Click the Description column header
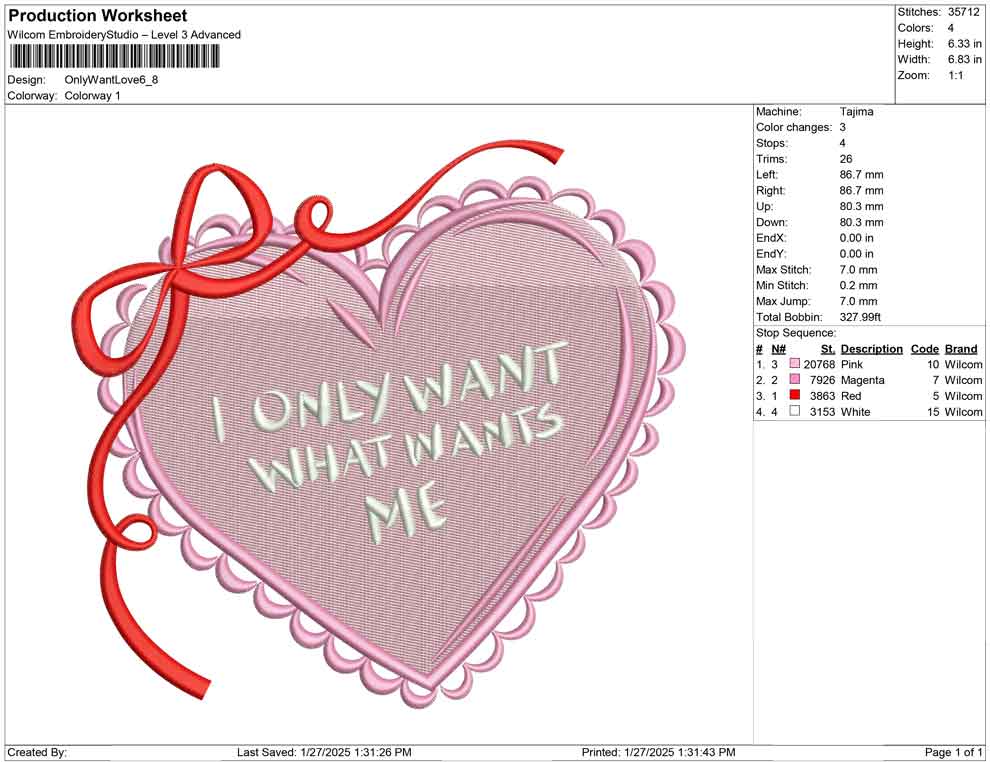Viewport: 990px width, 762px height. pos(871,348)
